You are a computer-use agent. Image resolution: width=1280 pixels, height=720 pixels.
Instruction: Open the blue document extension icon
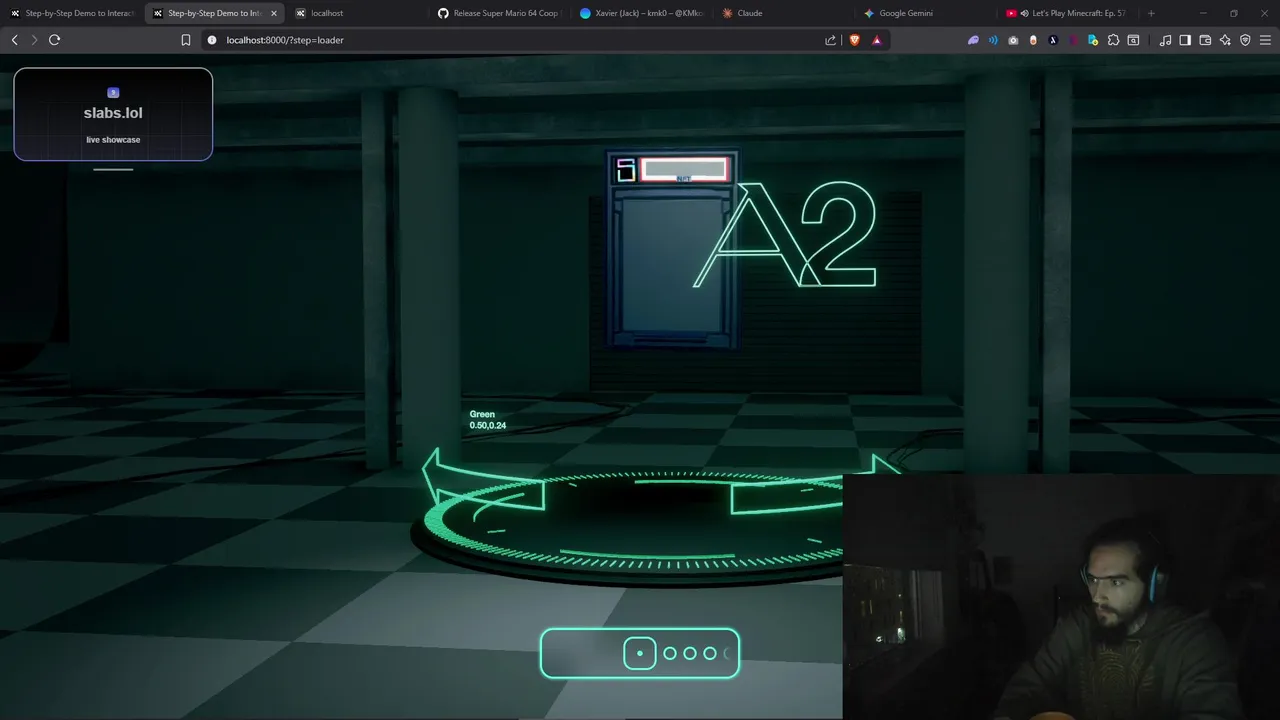point(1093,40)
